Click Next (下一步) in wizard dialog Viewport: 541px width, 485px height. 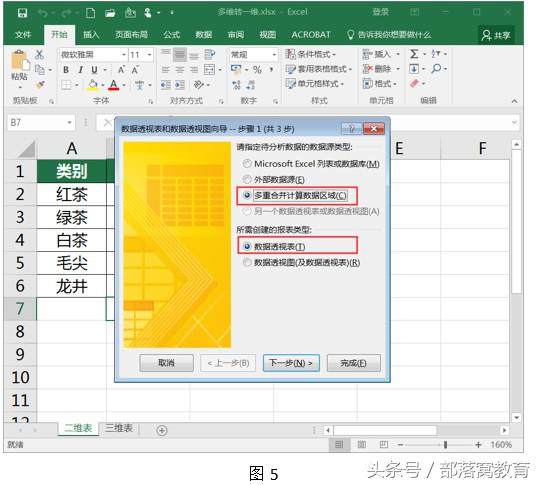[x=291, y=363]
